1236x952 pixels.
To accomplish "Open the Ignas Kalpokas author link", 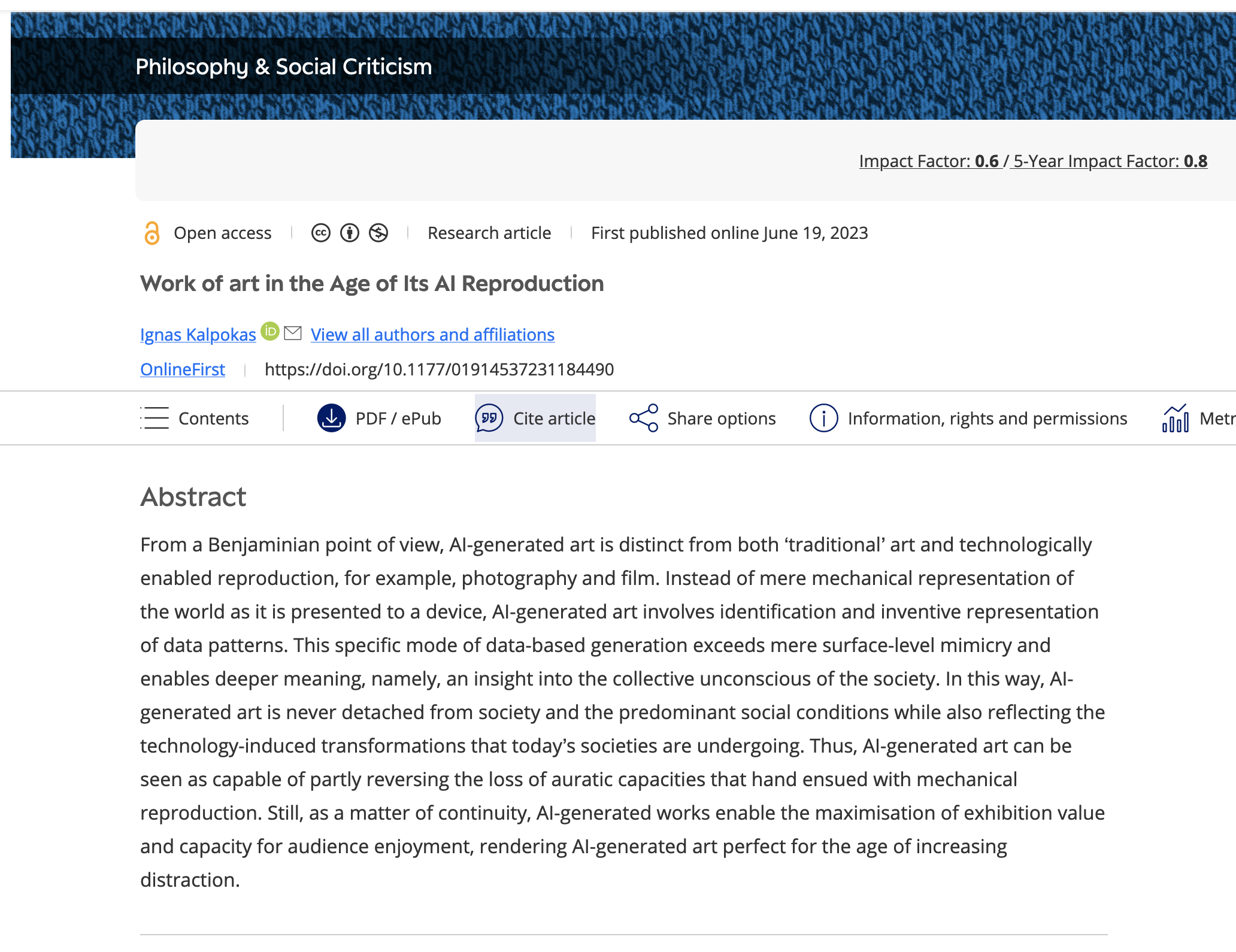I will 198,335.
